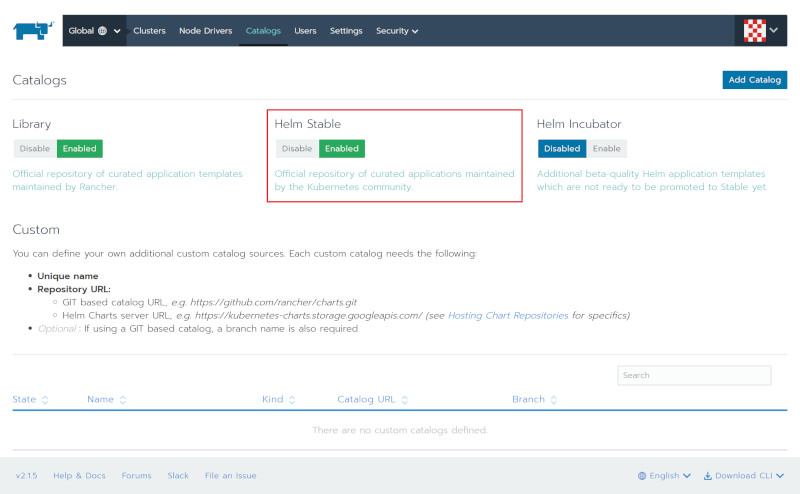Viewport: 800px width, 494px height.
Task: Go to the Clusters tab
Action: [149, 31]
